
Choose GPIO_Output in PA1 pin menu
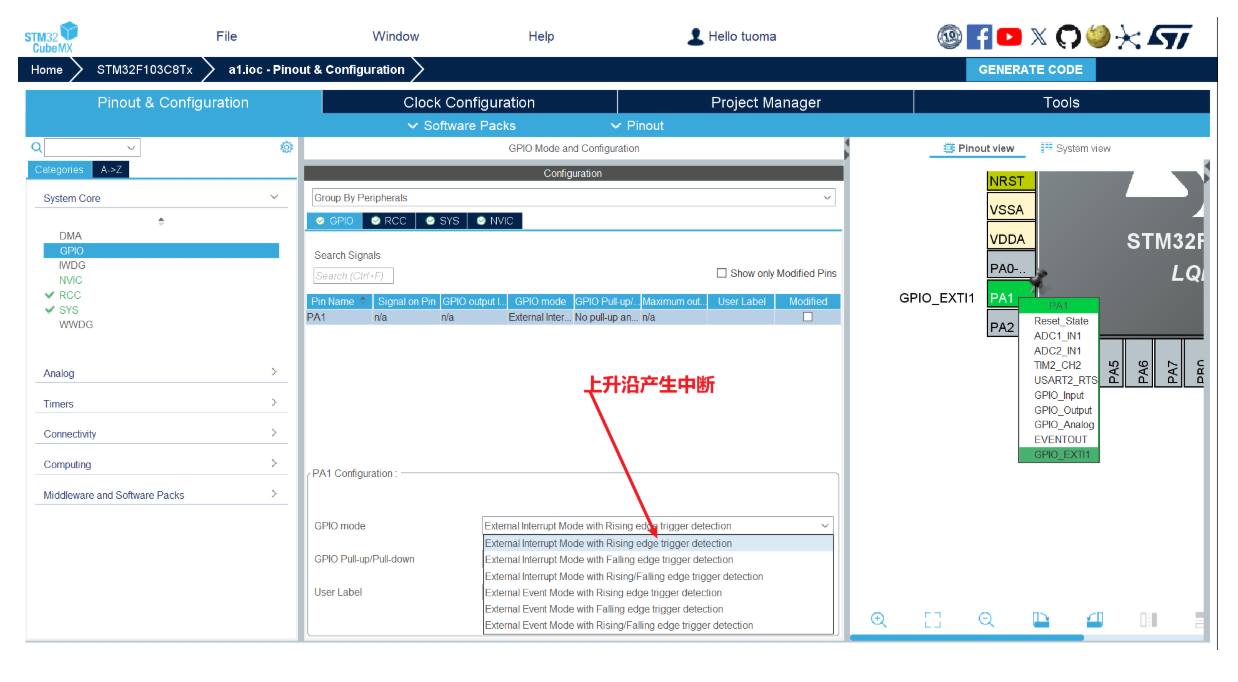tap(1062, 410)
